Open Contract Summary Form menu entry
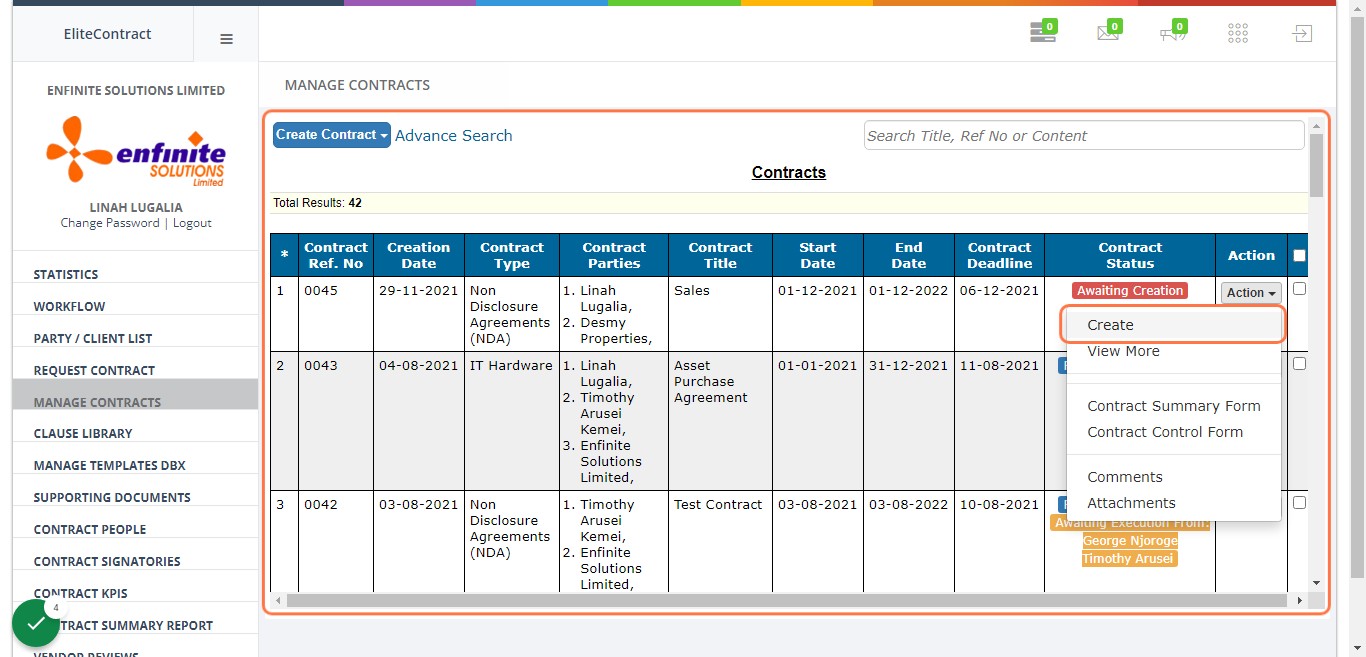The width and height of the screenshot is (1366, 657). tap(1174, 406)
